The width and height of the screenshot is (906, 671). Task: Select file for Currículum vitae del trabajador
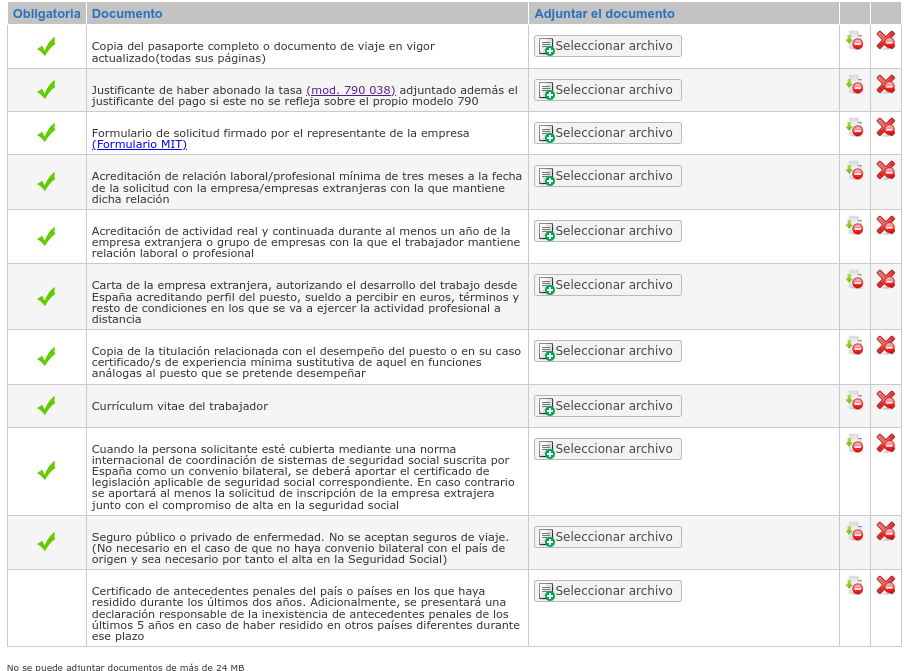coord(608,406)
